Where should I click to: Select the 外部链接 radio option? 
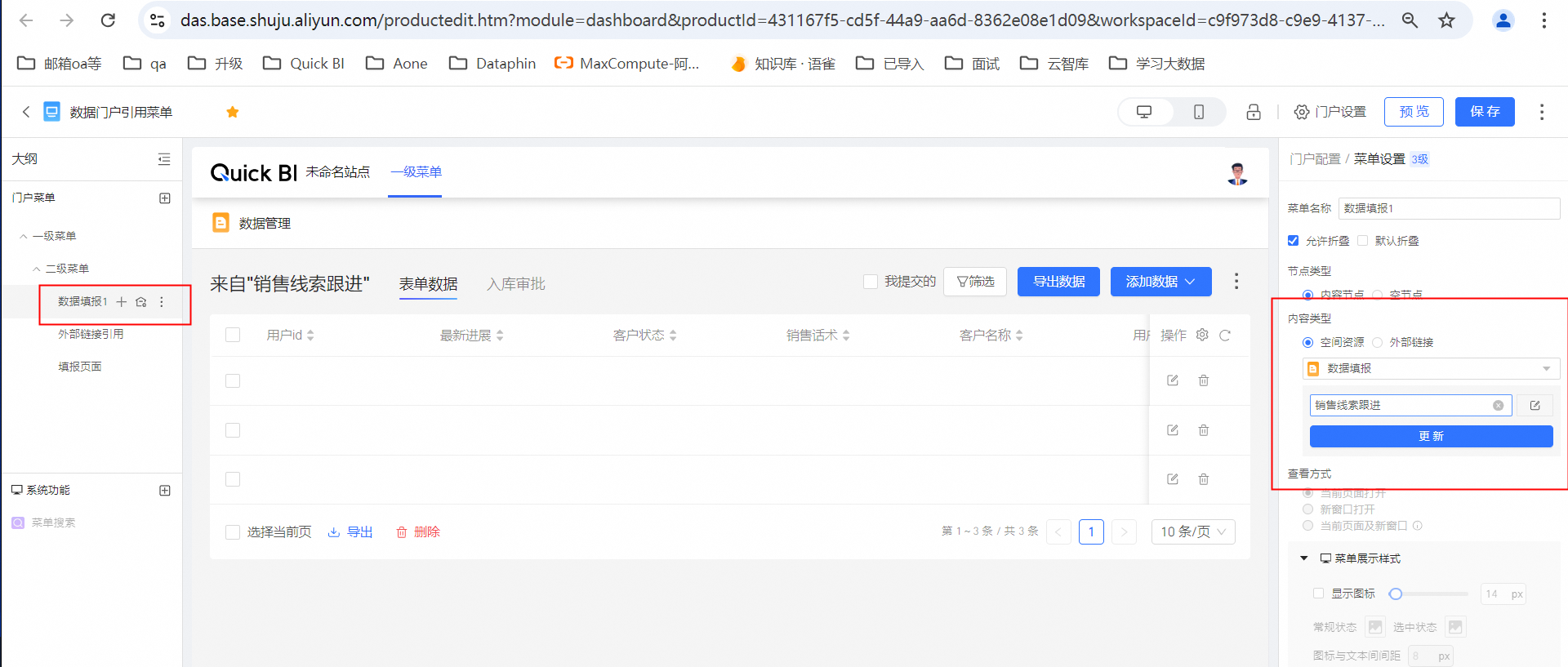coord(1378,342)
